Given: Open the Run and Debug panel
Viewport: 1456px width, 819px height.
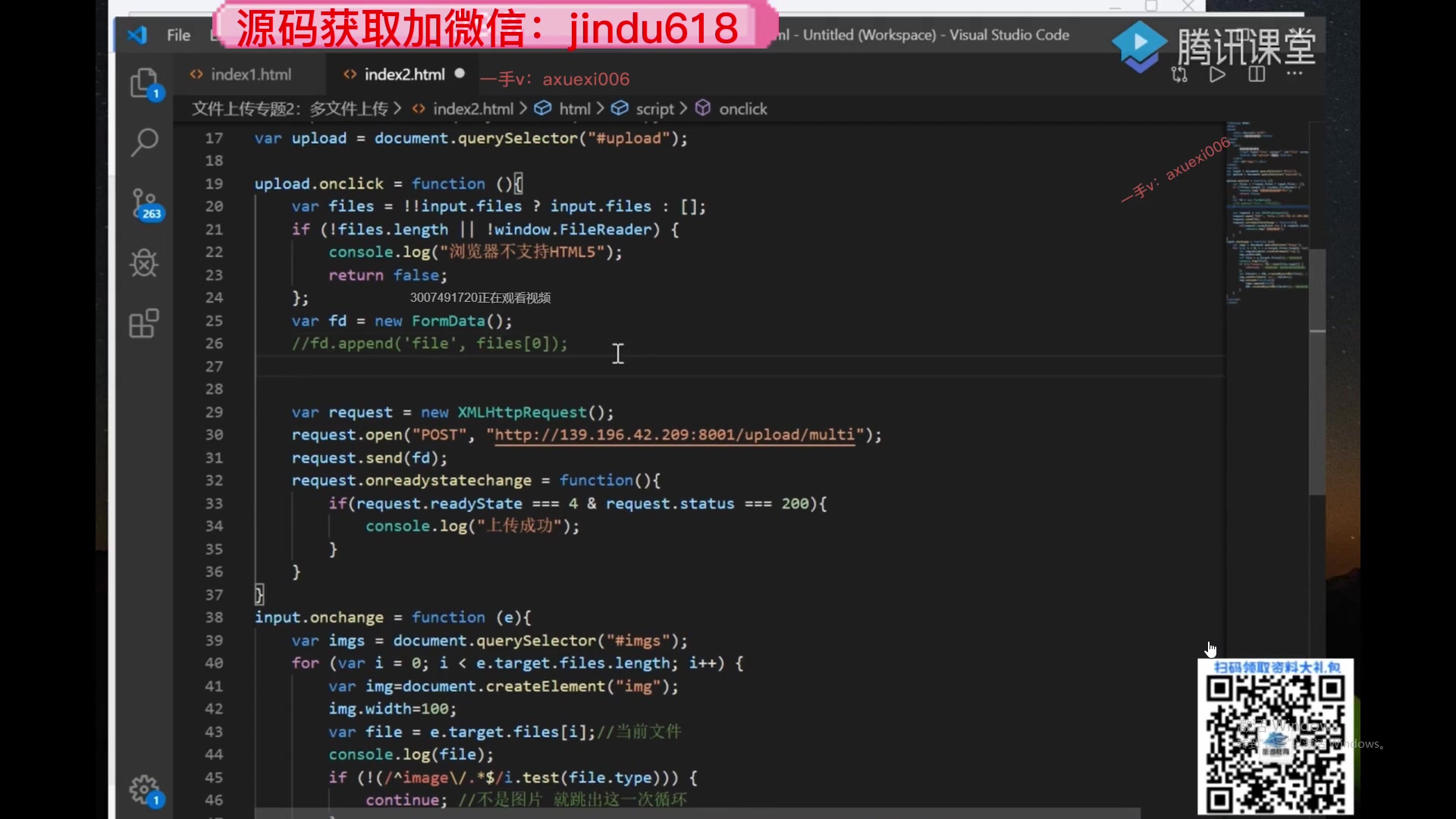Looking at the screenshot, I should point(144,263).
